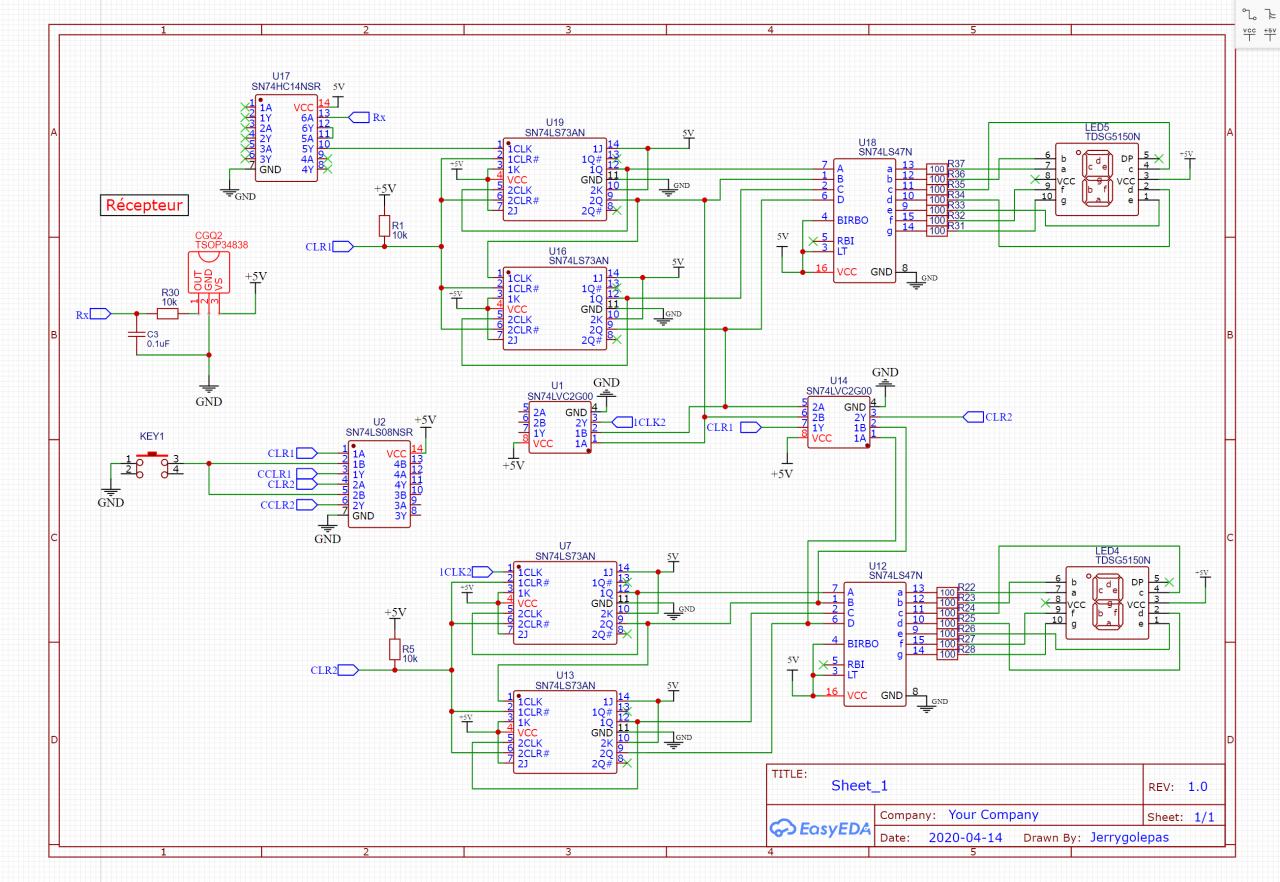Select resistor R31 label
The image size is (1280, 882).
click(x=957, y=226)
